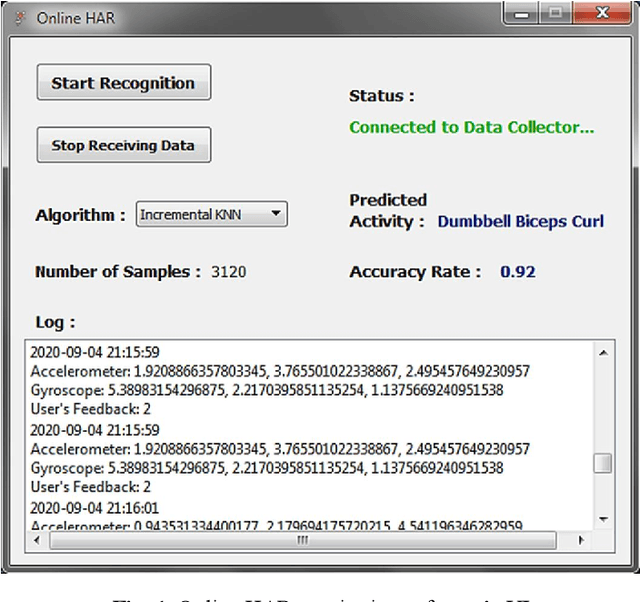This screenshot has width=640, height=602.
Task: Click the 0.92 accuracy rate value
Action: click(518, 272)
